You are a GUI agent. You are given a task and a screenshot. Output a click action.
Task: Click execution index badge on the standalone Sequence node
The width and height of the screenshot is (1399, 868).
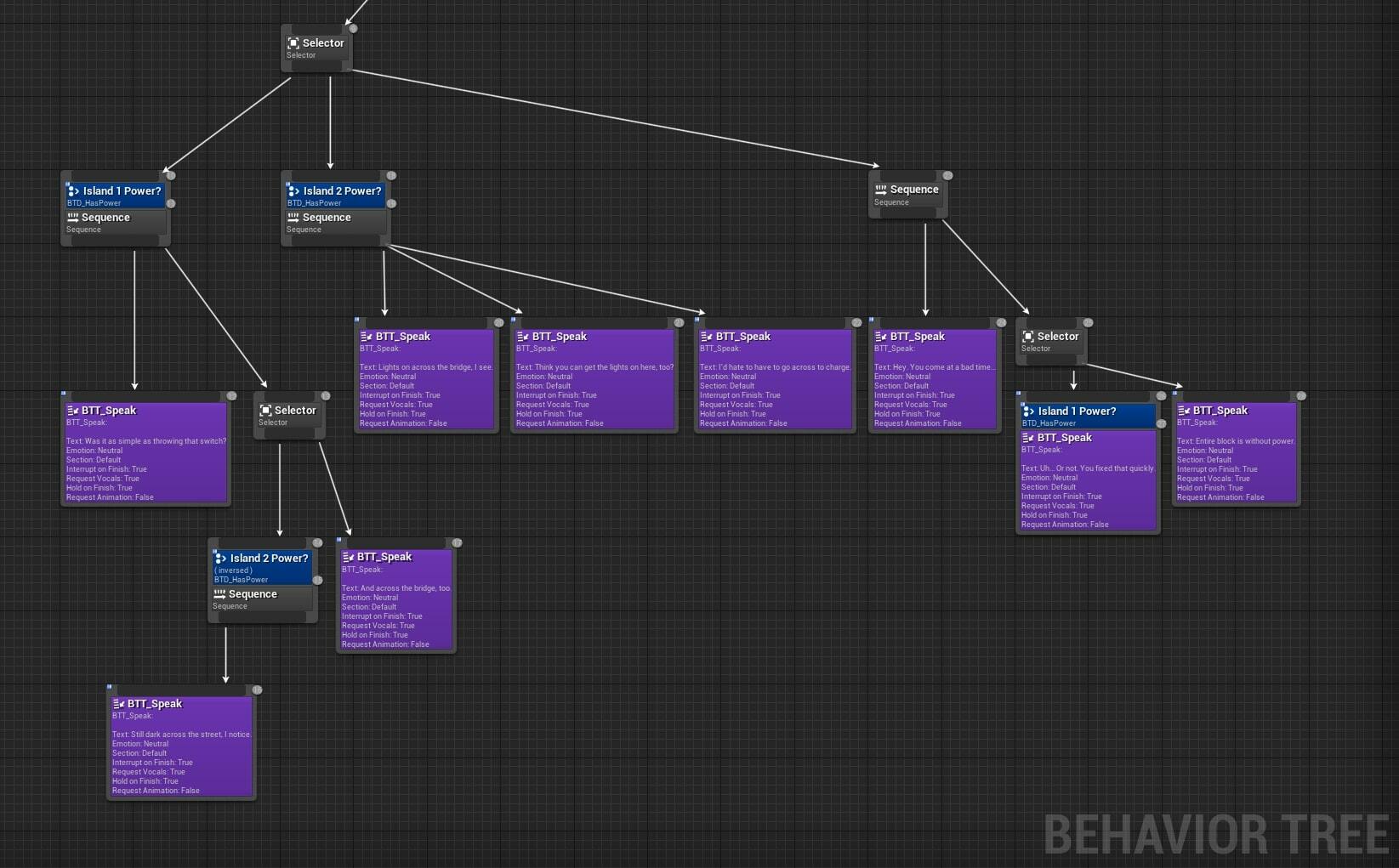pos(947,176)
